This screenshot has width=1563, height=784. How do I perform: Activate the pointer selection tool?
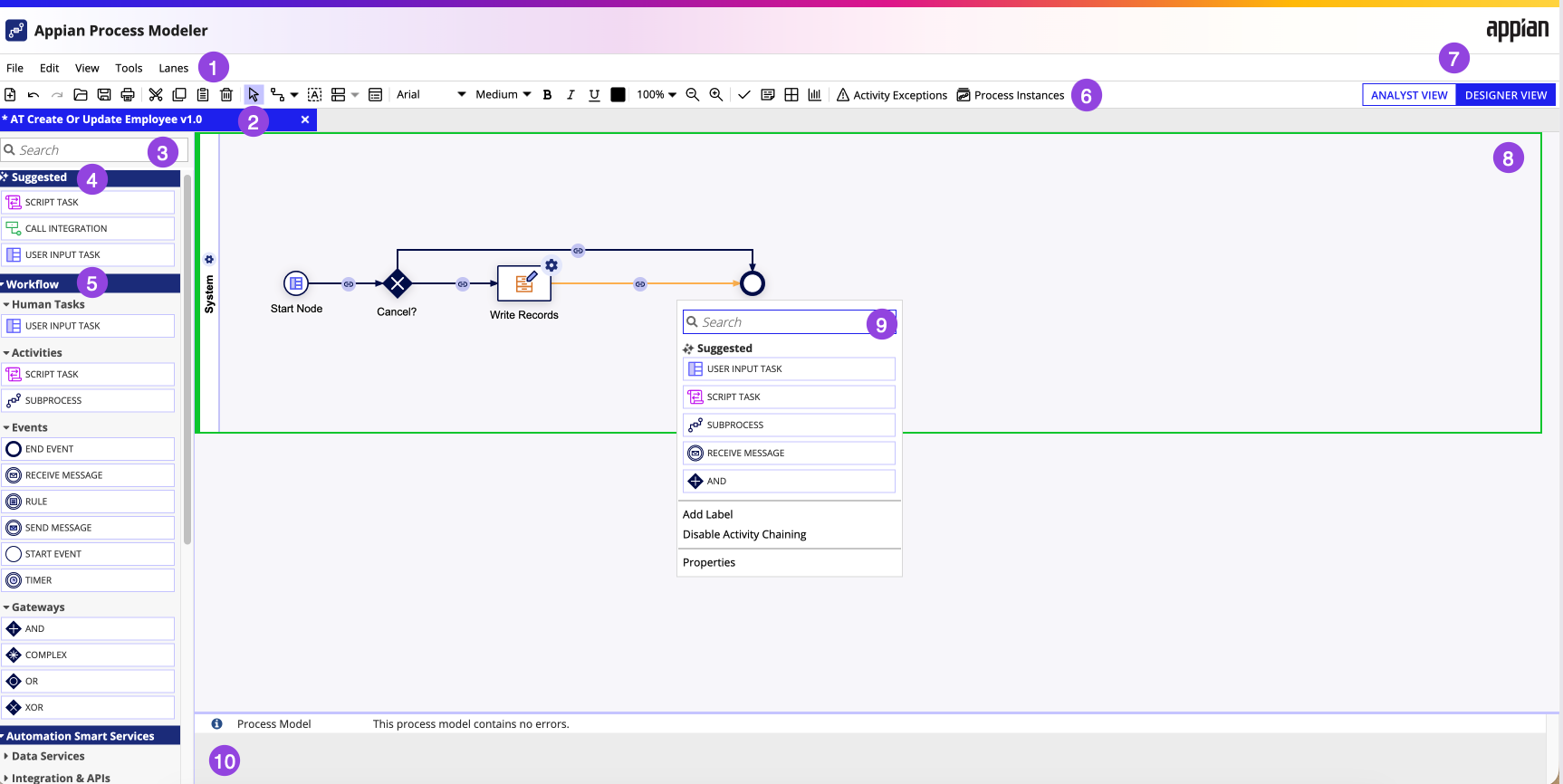[254, 94]
